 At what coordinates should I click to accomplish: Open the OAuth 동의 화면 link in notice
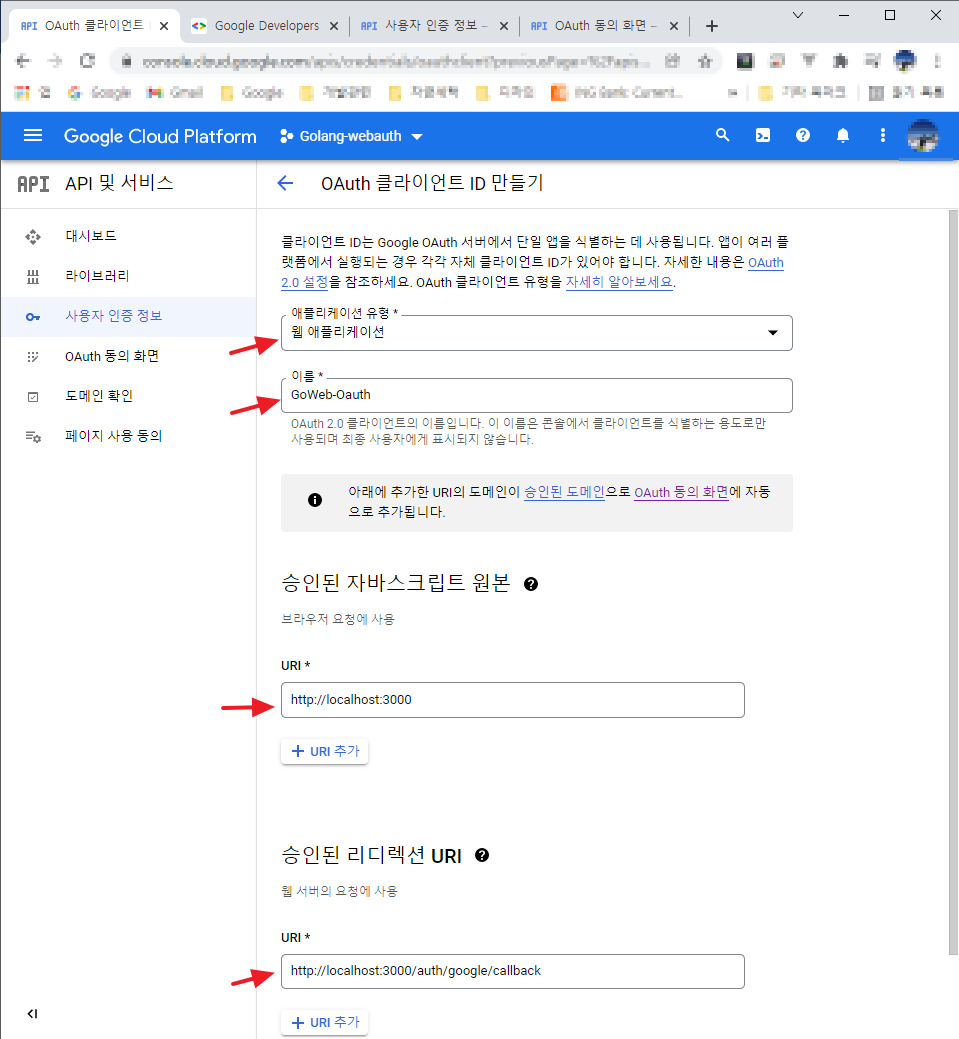(x=681, y=492)
